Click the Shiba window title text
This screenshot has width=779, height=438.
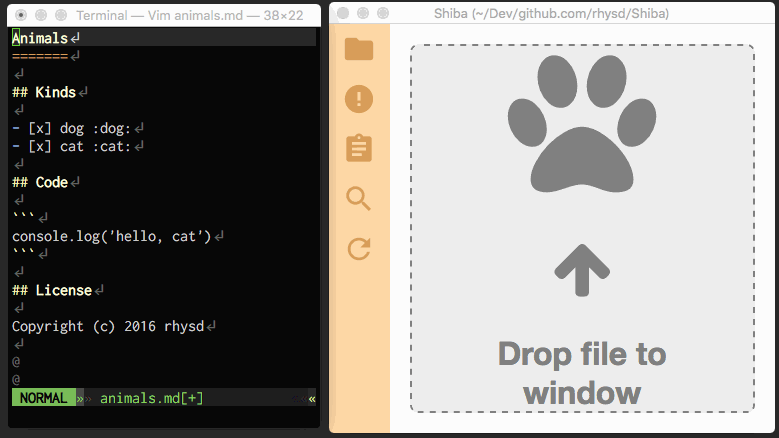point(551,13)
